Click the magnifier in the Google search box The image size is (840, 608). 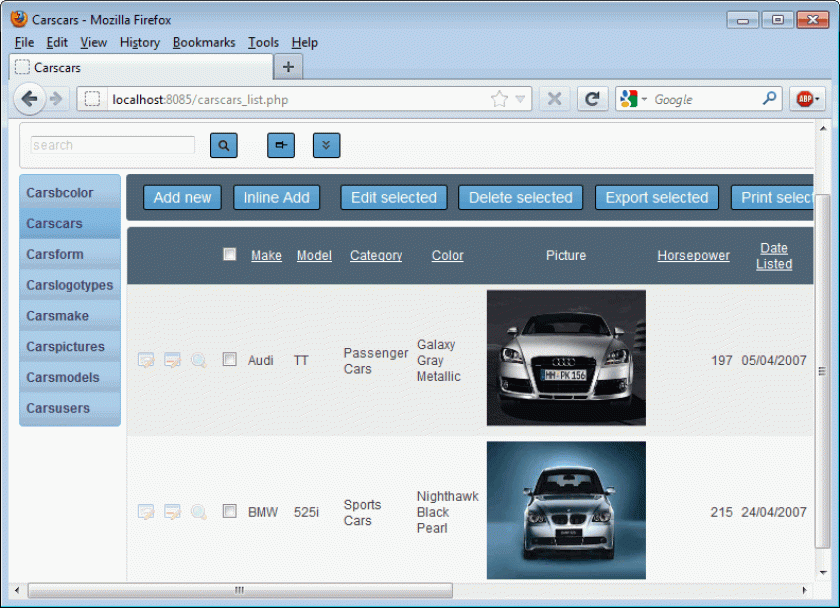(769, 99)
